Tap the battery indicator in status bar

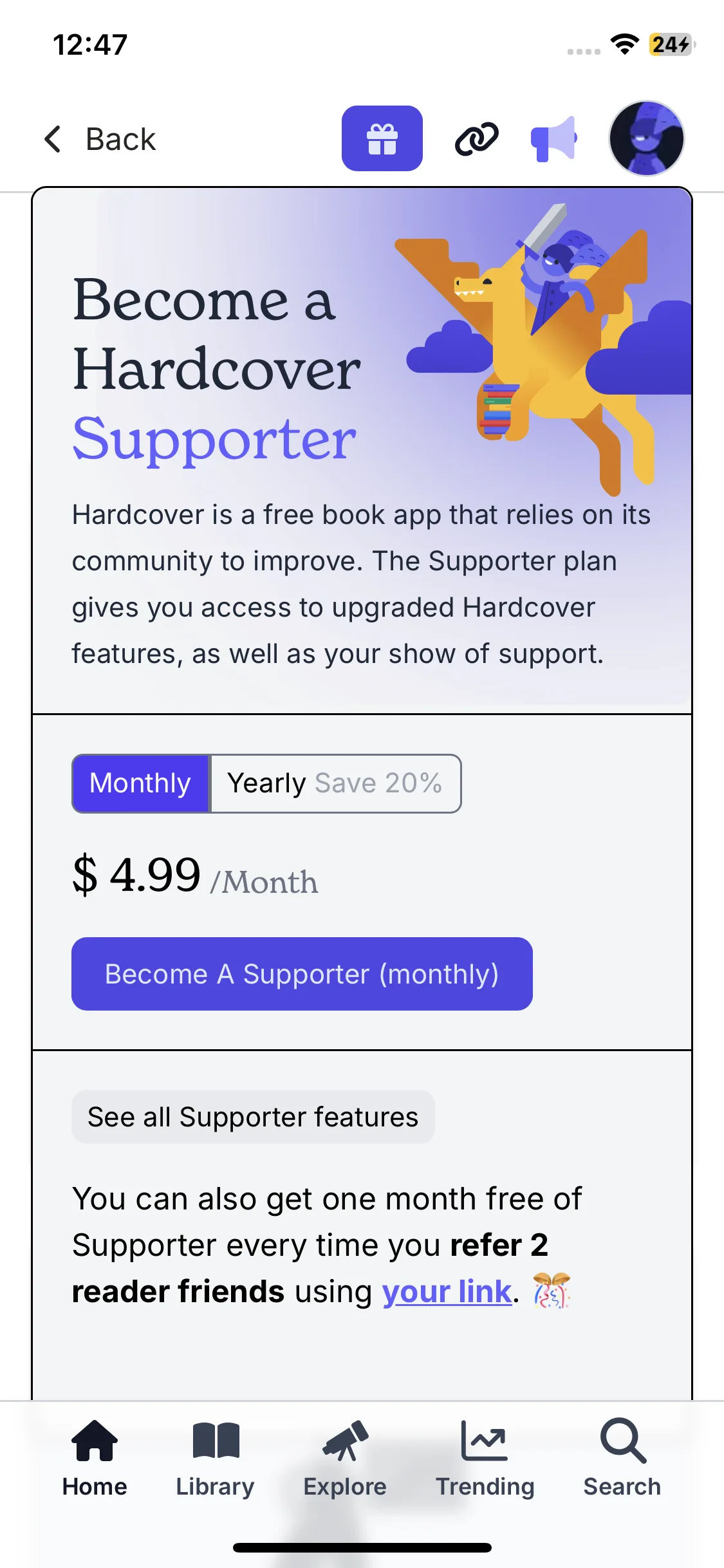[671, 44]
